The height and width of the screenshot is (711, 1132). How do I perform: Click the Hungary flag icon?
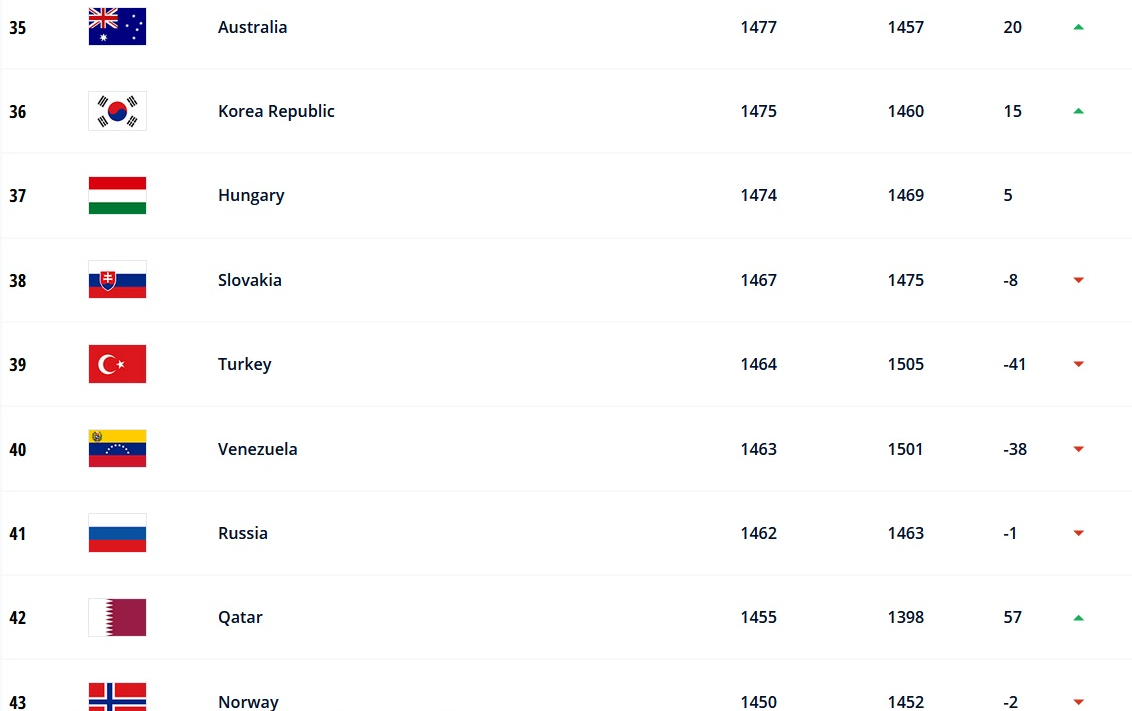[117, 195]
